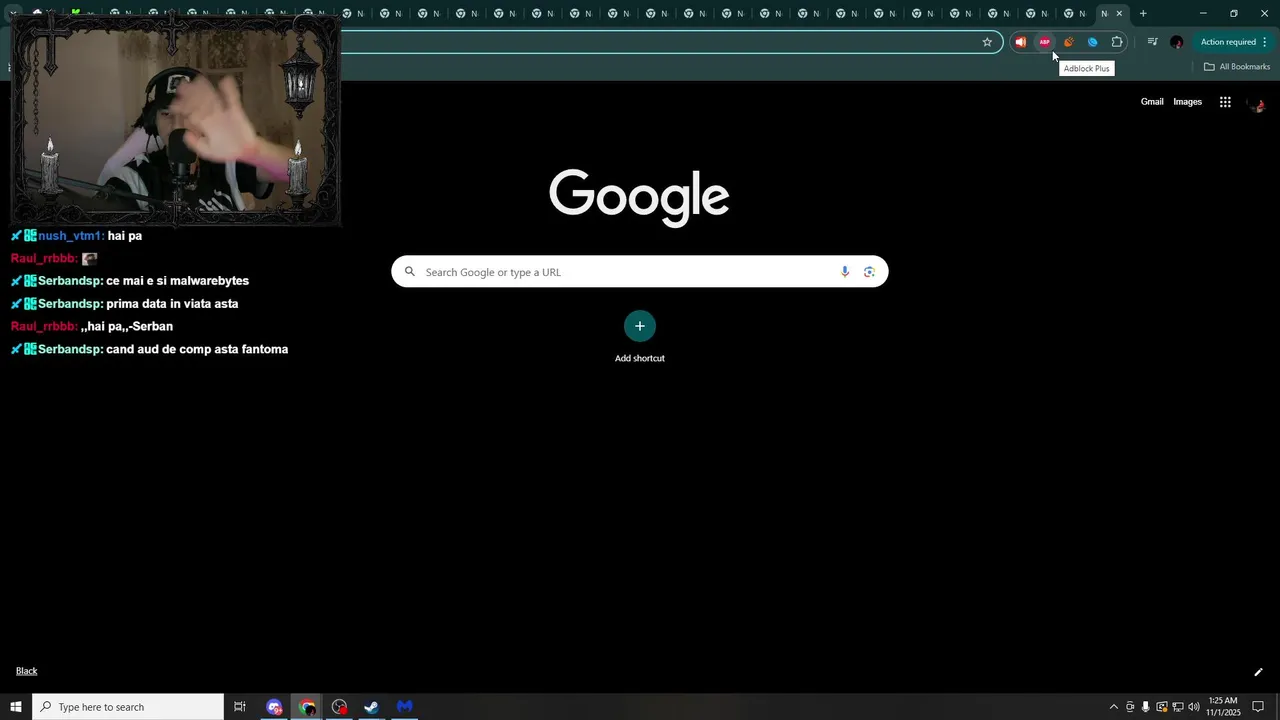Viewport: 1280px width, 720px height.
Task: Open Search by image with the lens icon
Action: (869, 272)
